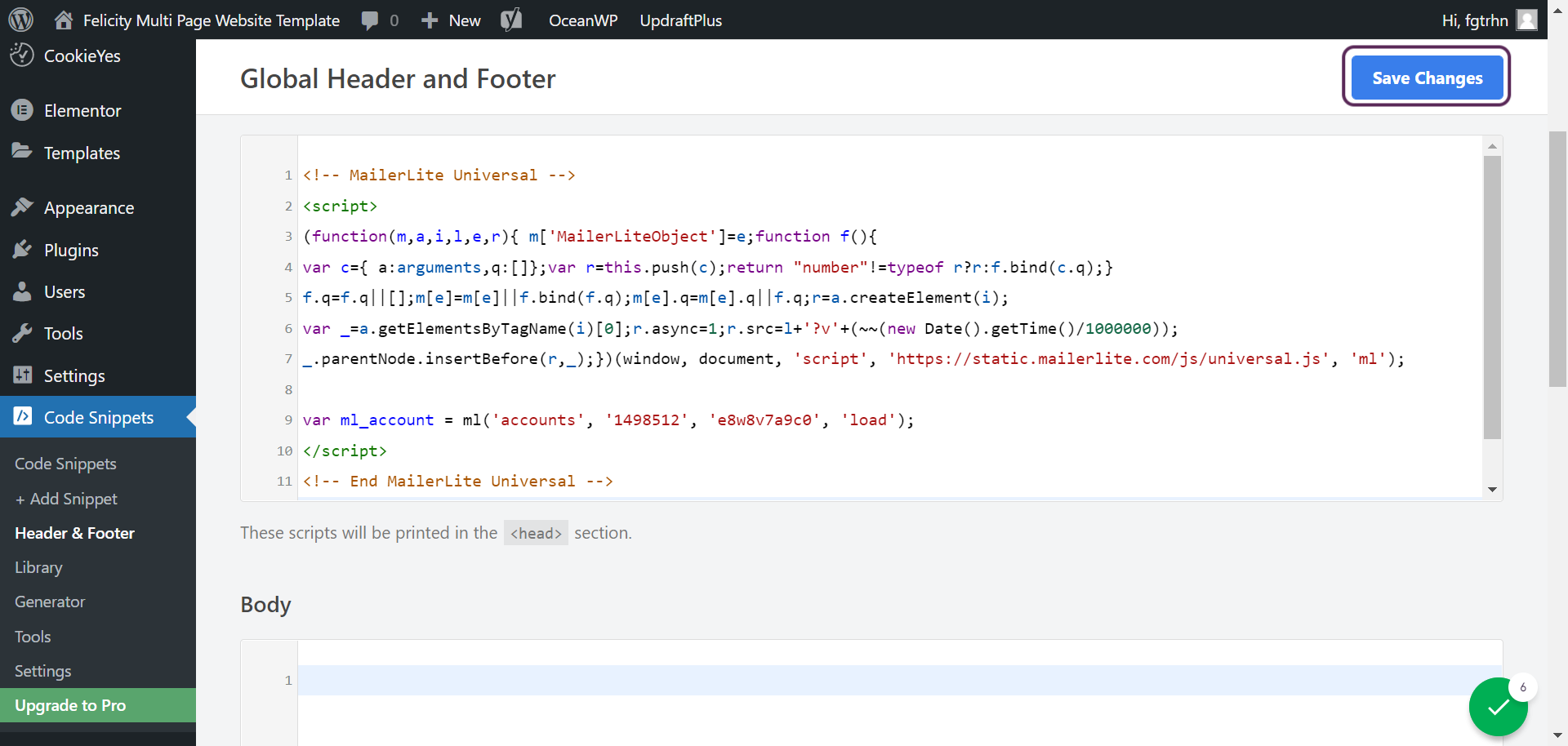Image resolution: width=1568 pixels, height=746 pixels.
Task: Open the Settings submenu under Code Snippets
Action: coord(42,671)
